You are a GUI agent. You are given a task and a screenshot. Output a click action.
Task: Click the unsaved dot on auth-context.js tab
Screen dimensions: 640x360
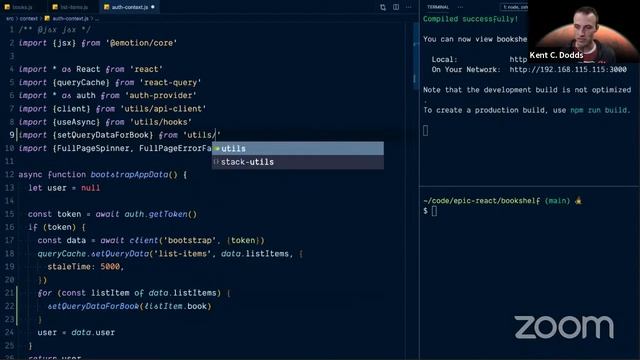coord(153,7)
